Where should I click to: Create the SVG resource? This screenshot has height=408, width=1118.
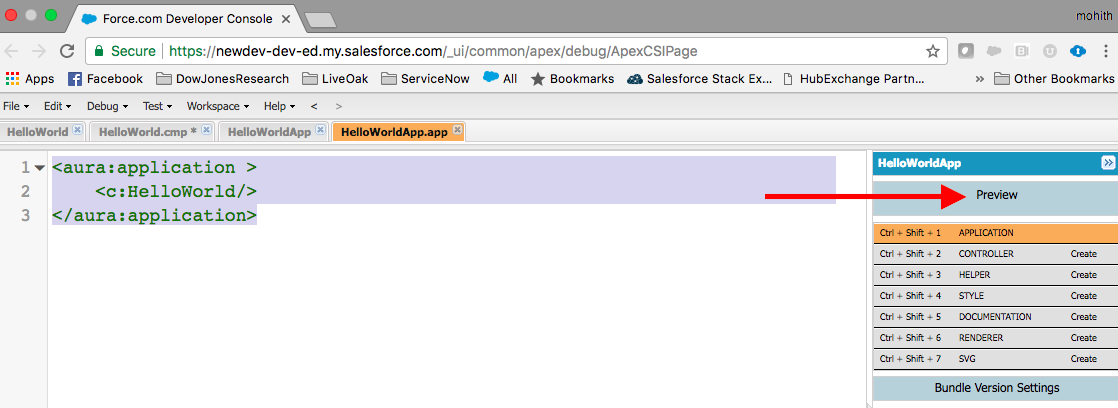tap(1083, 359)
